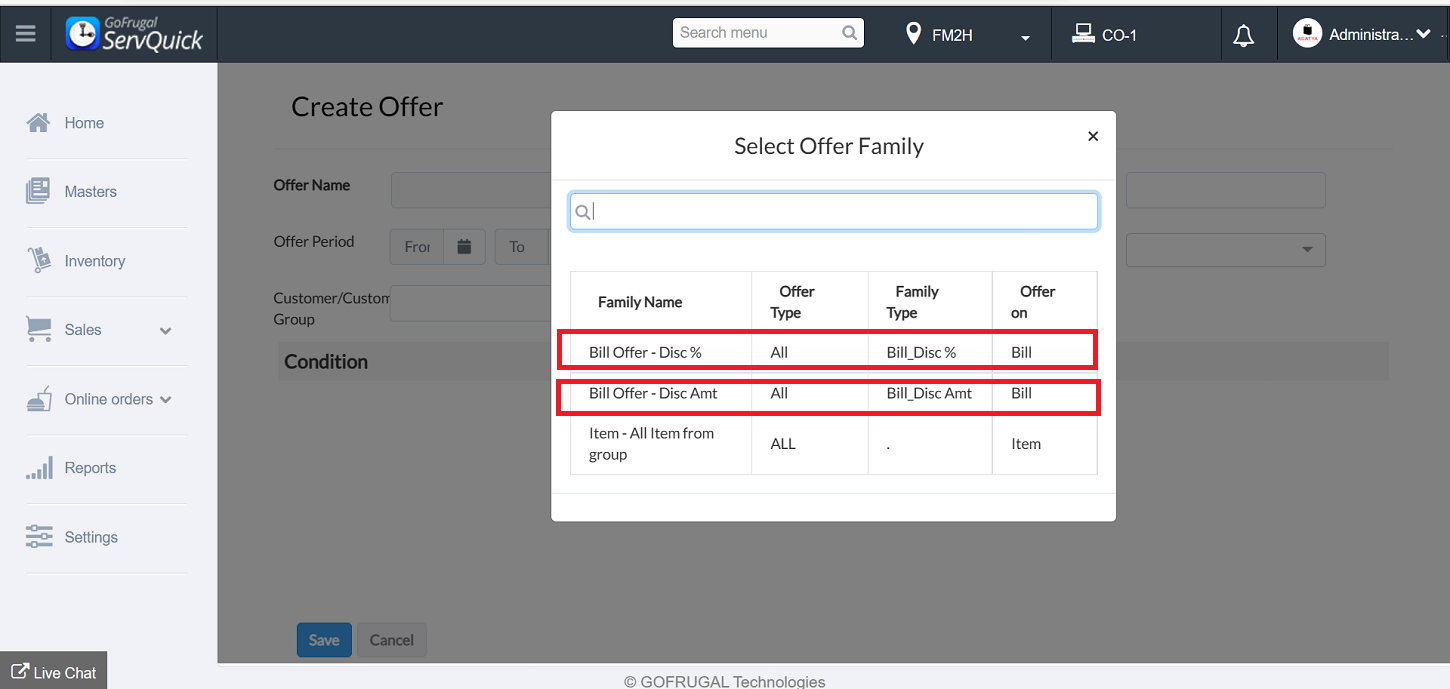This screenshot has height=689, width=1450.
Task: Click the Administrator profile avatar
Action: point(1307,34)
